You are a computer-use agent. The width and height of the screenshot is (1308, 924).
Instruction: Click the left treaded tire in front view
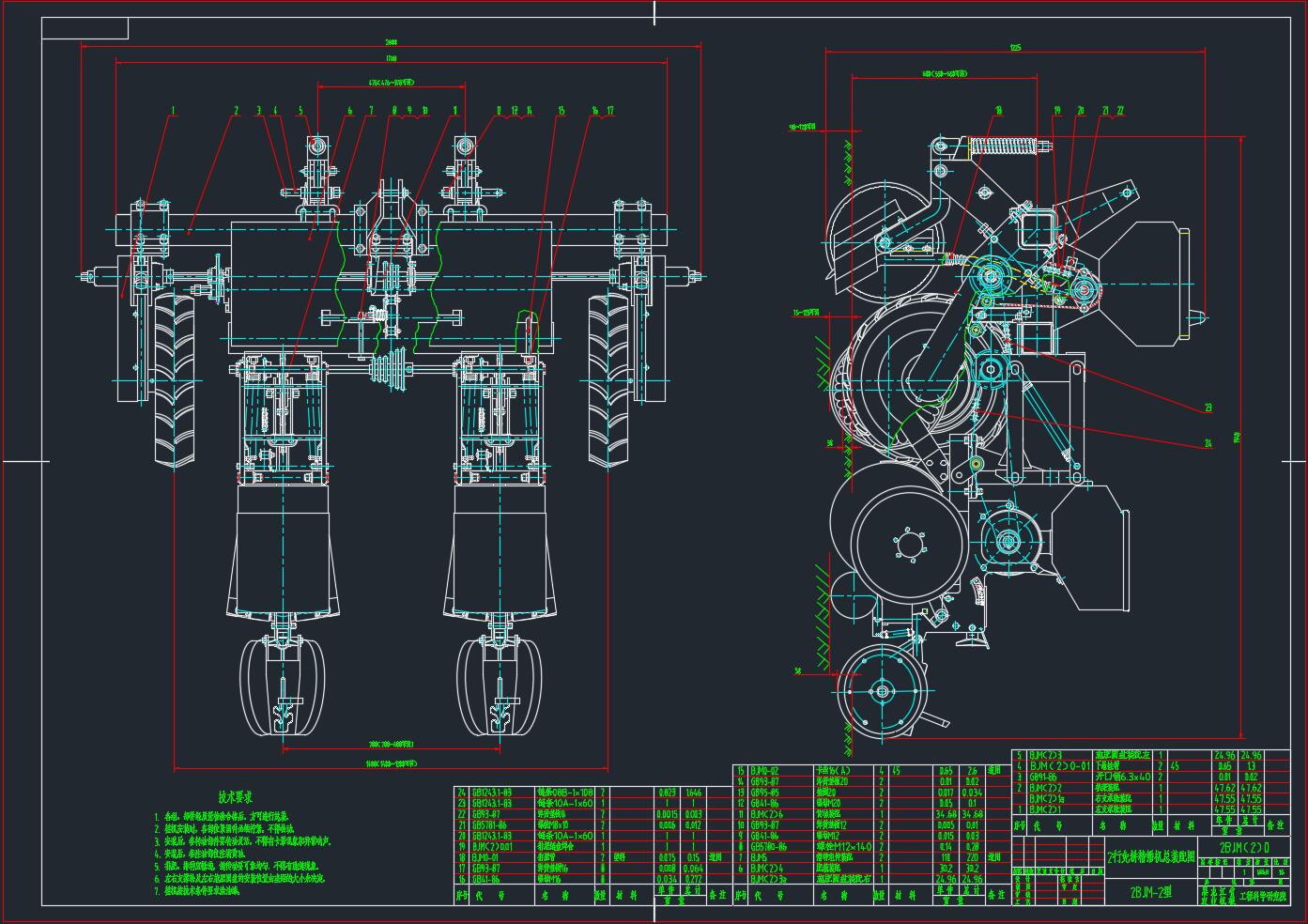175,378
